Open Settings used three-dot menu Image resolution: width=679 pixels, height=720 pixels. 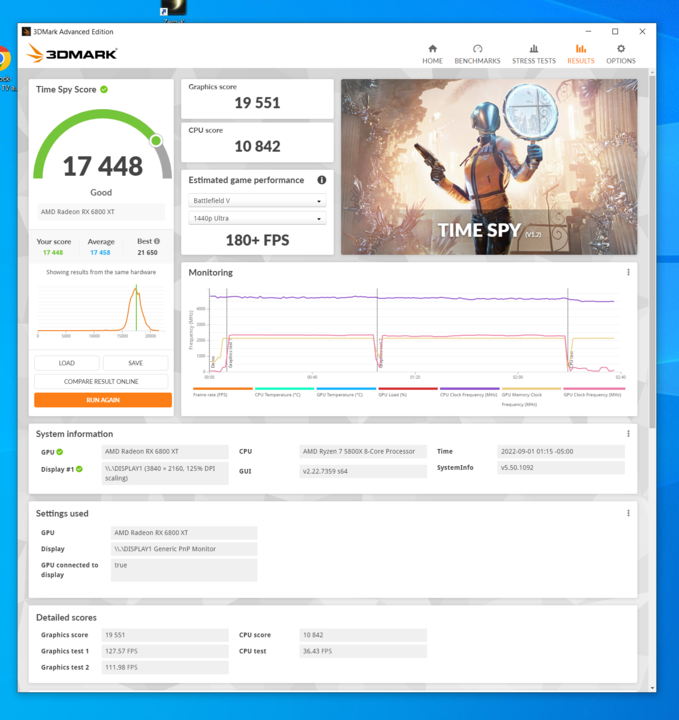point(628,513)
